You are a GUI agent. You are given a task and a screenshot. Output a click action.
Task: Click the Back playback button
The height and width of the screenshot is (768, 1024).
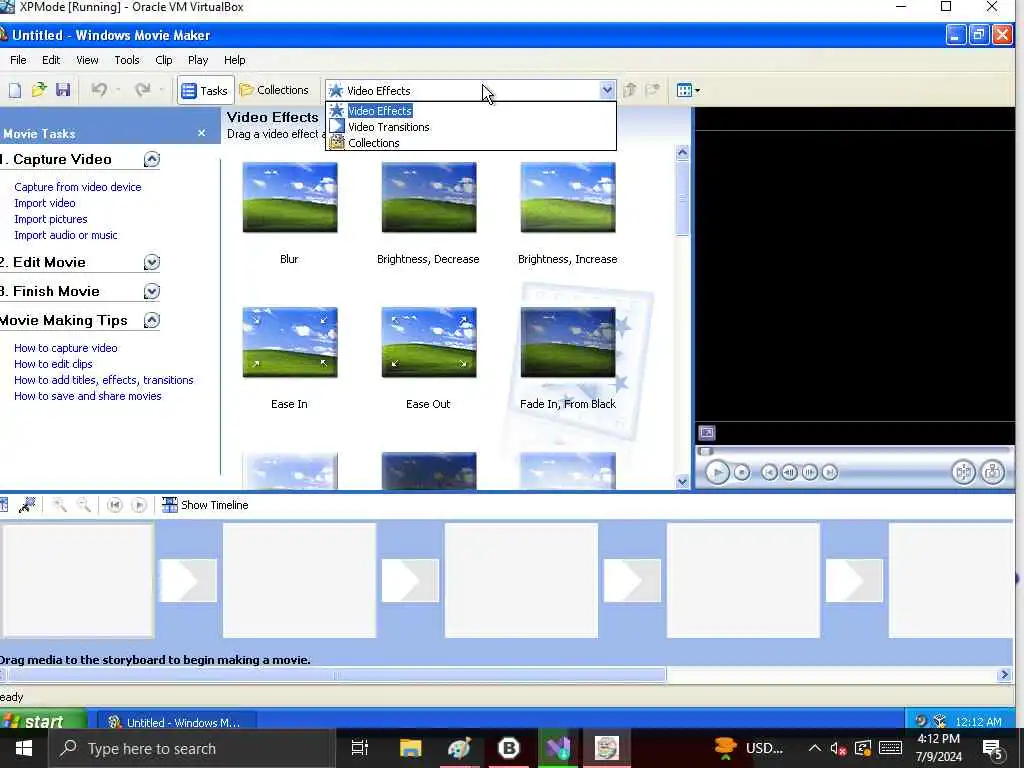pos(769,472)
